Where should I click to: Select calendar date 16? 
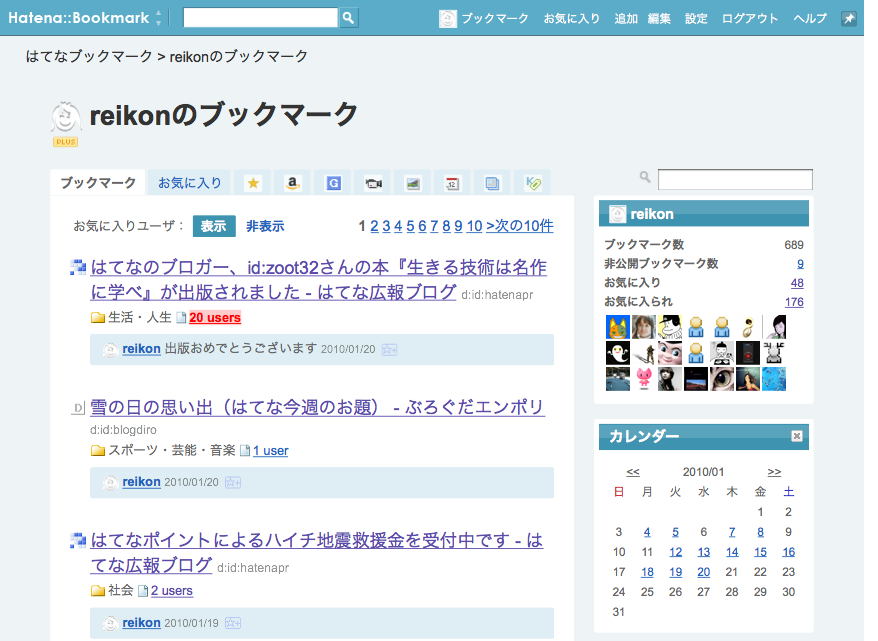click(x=788, y=552)
